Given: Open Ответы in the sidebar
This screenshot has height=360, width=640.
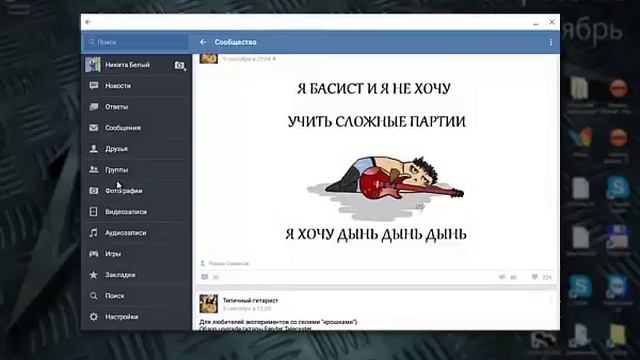Looking at the screenshot, I should [x=137, y=107].
